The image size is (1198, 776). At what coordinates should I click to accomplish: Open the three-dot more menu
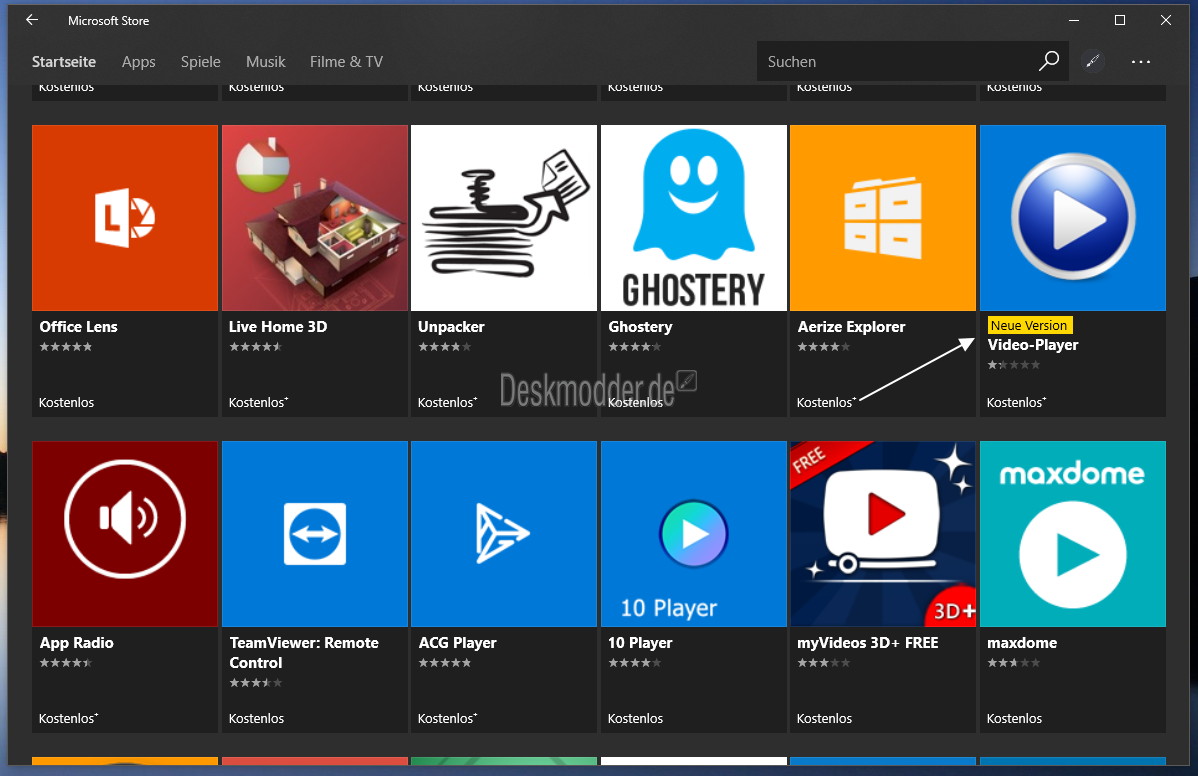point(1141,62)
